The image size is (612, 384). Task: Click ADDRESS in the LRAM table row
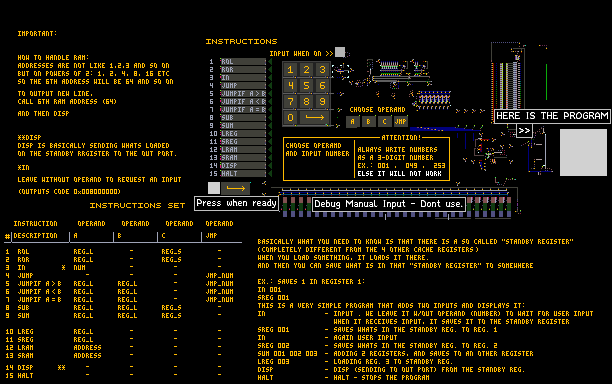pyautogui.click(x=87, y=348)
